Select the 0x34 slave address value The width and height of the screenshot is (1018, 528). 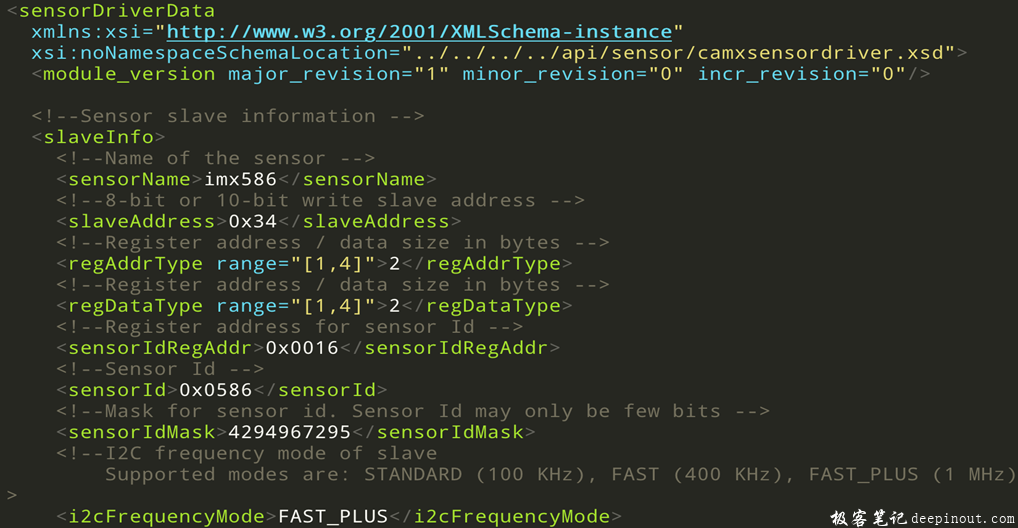(x=252, y=221)
